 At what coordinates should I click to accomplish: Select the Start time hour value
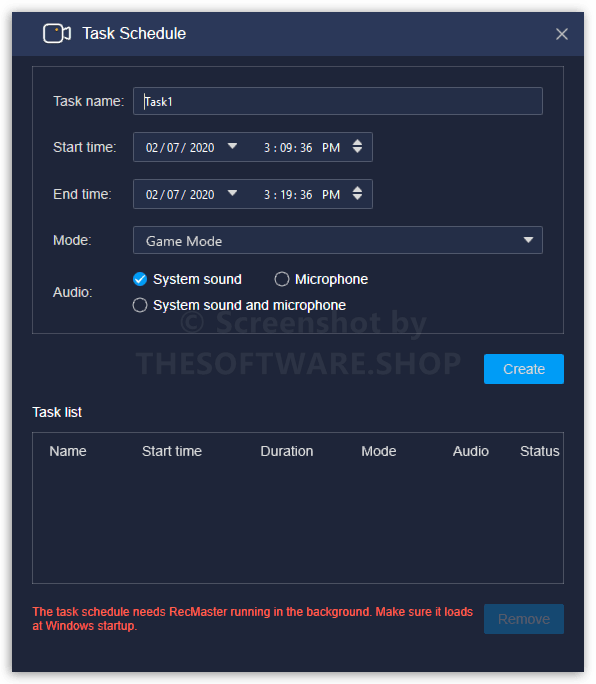(267, 148)
